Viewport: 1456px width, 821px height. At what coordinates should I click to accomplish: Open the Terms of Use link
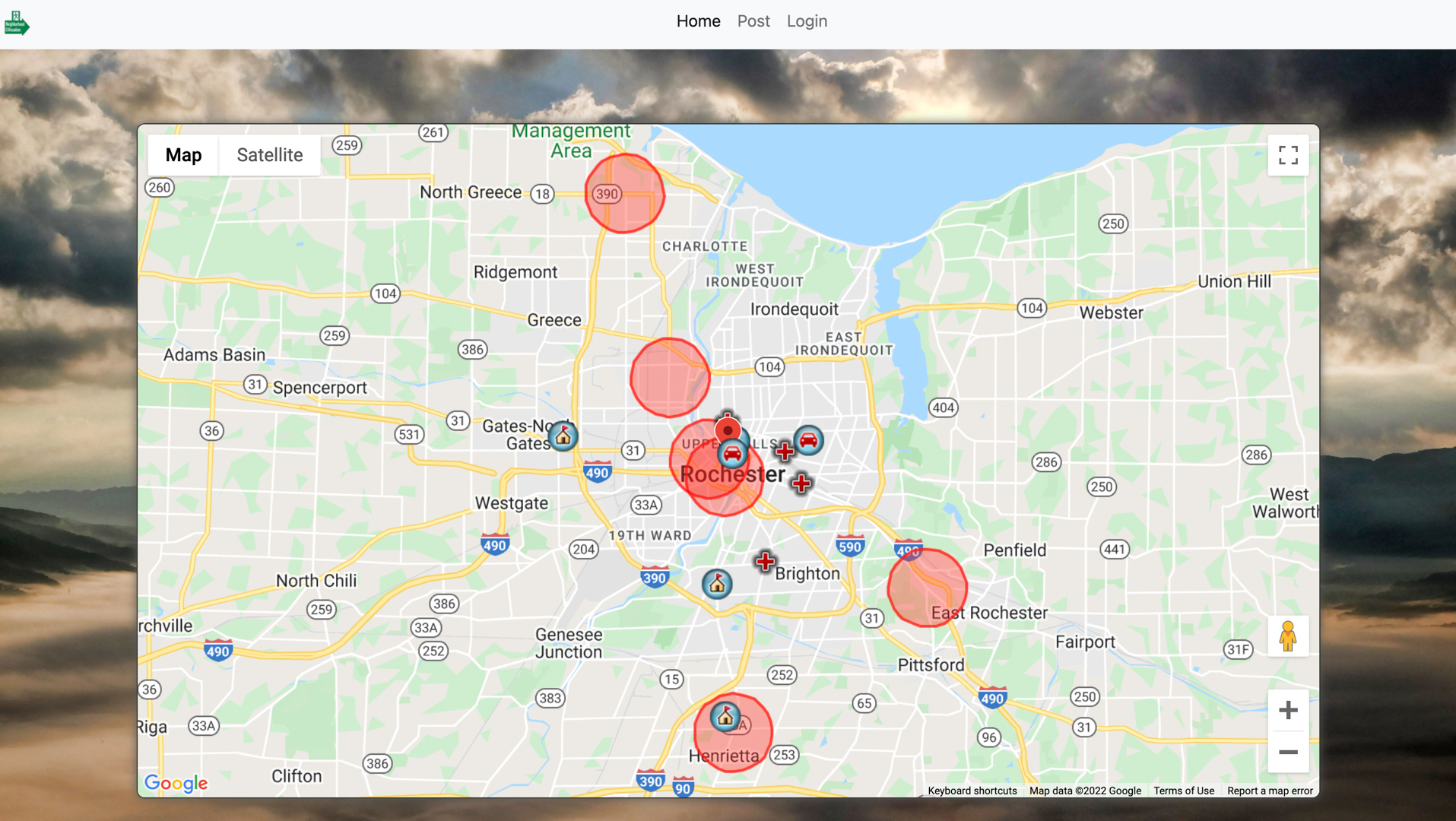click(1183, 791)
